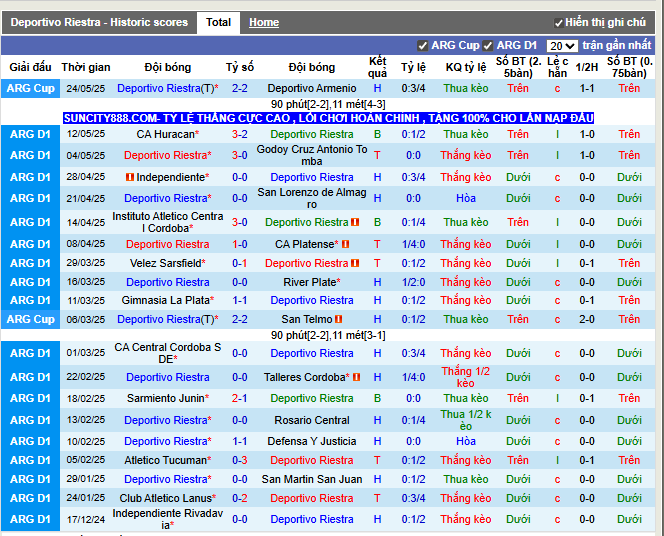
Task: Click the date 29/01/25
Action: pos(86,479)
